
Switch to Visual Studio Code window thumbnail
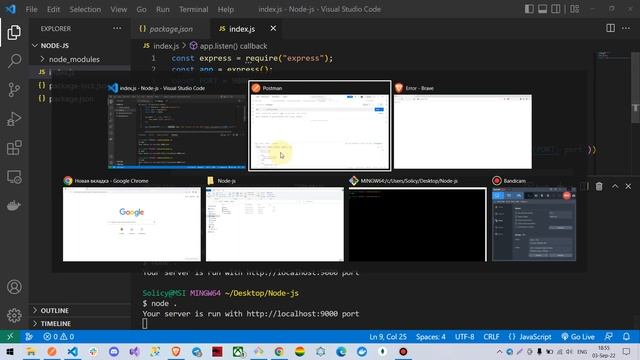coord(177,127)
